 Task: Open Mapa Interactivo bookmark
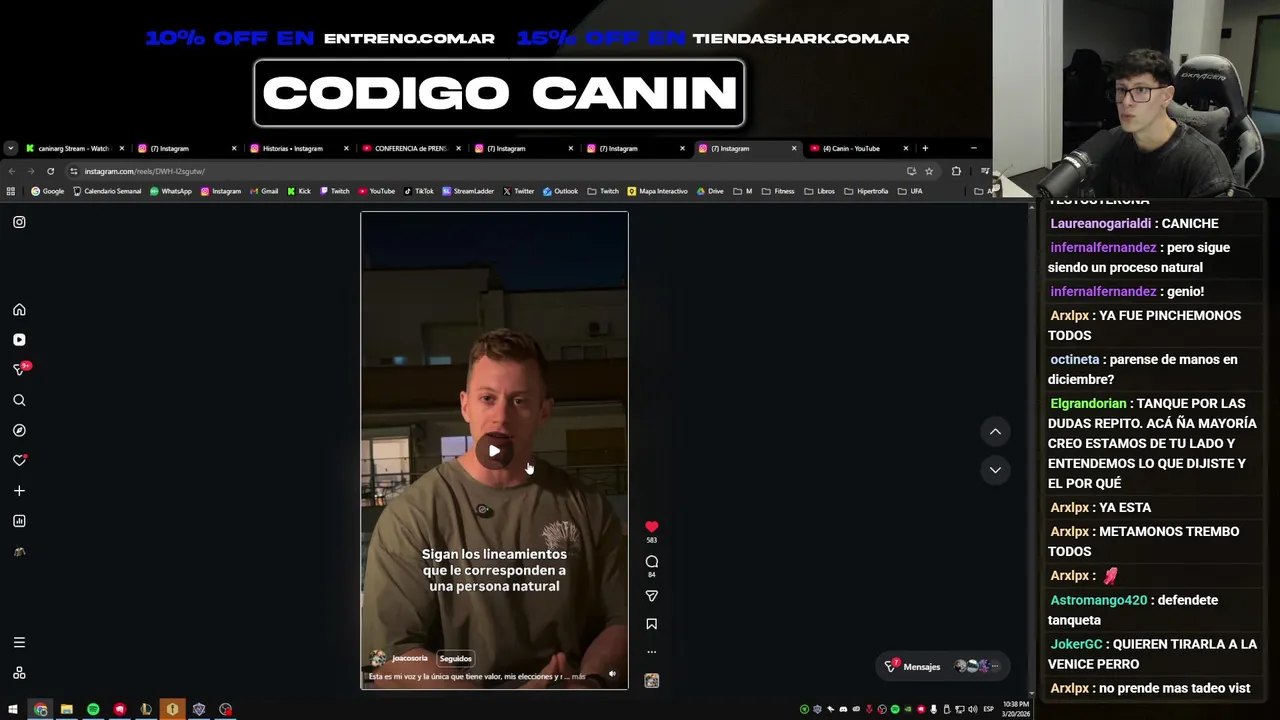pos(657,191)
